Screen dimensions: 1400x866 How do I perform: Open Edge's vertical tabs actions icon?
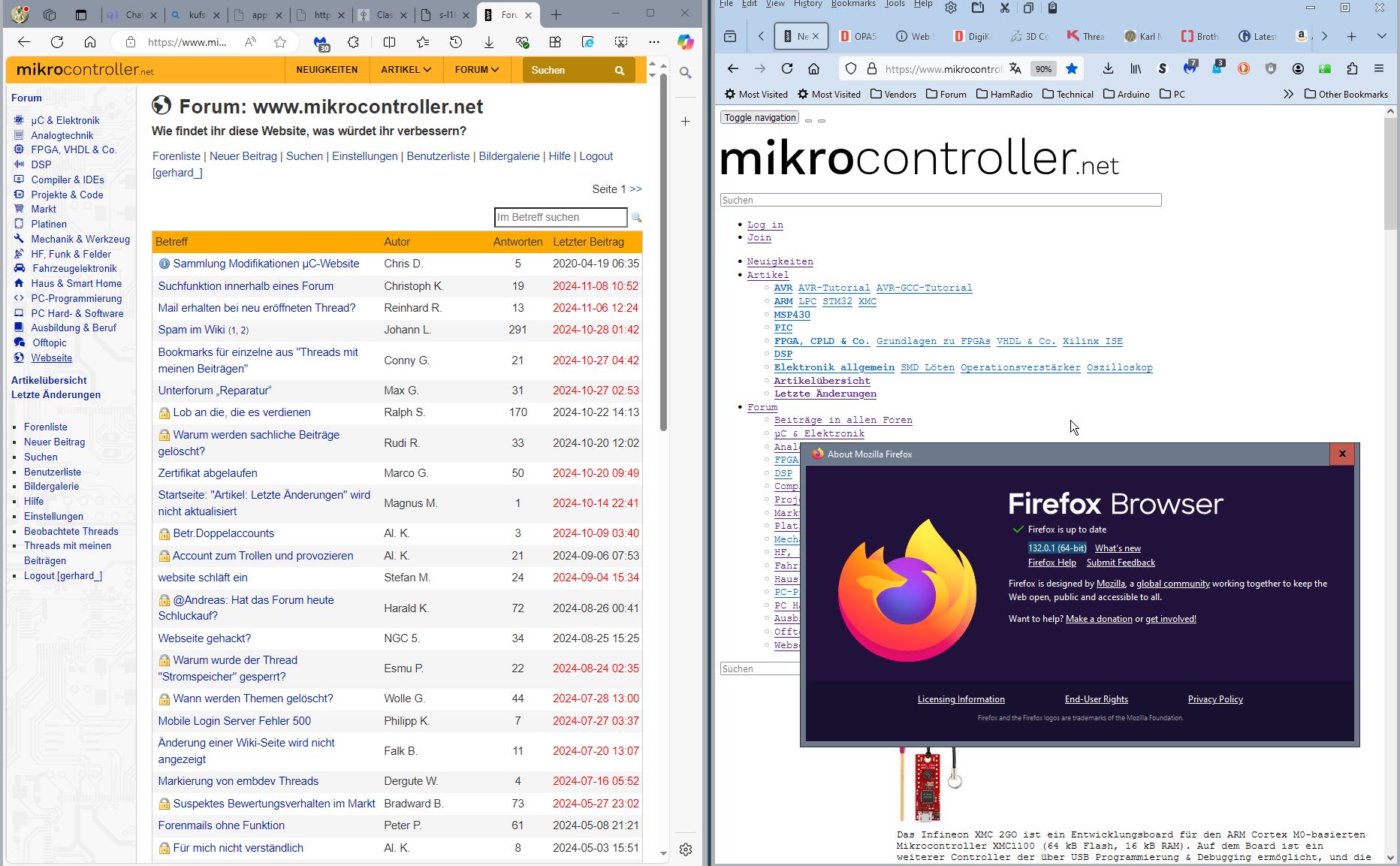tap(81, 15)
